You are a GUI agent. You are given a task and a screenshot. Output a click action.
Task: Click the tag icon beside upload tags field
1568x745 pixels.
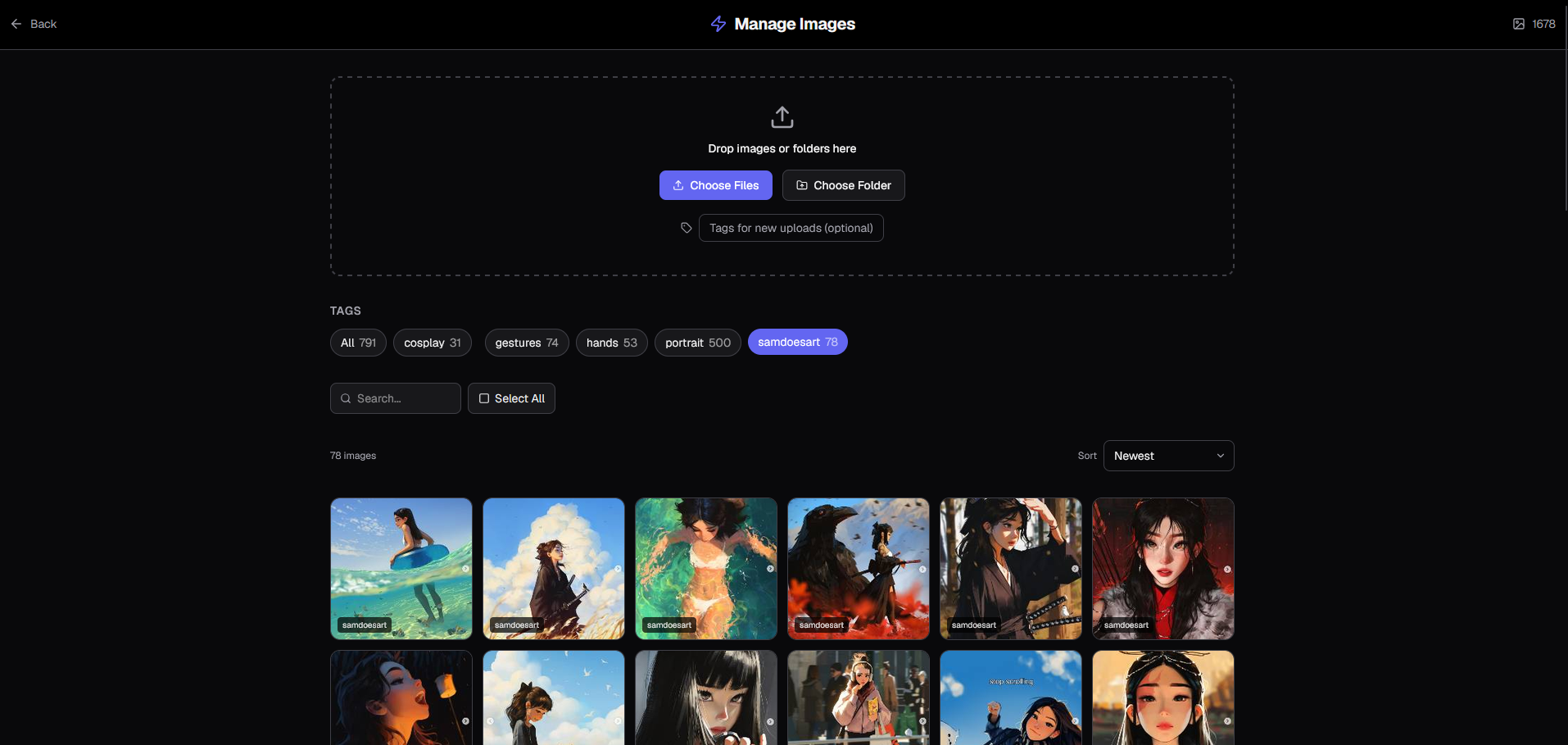pyautogui.click(x=687, y=228)
